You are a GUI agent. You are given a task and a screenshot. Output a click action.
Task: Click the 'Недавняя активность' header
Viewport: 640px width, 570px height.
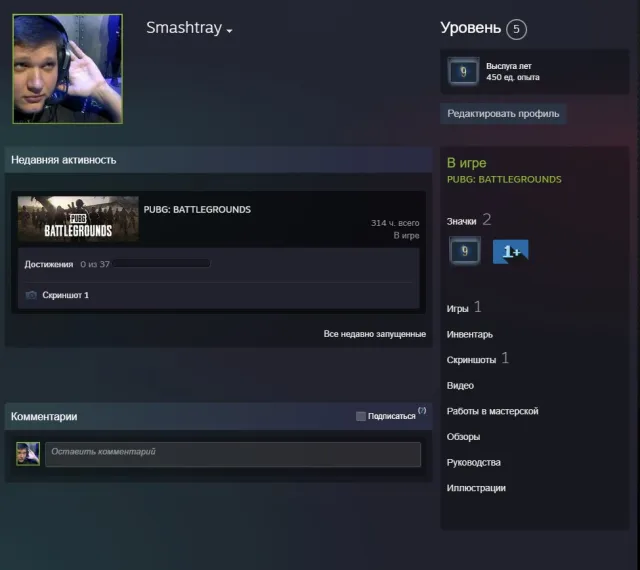pos(63,160)
